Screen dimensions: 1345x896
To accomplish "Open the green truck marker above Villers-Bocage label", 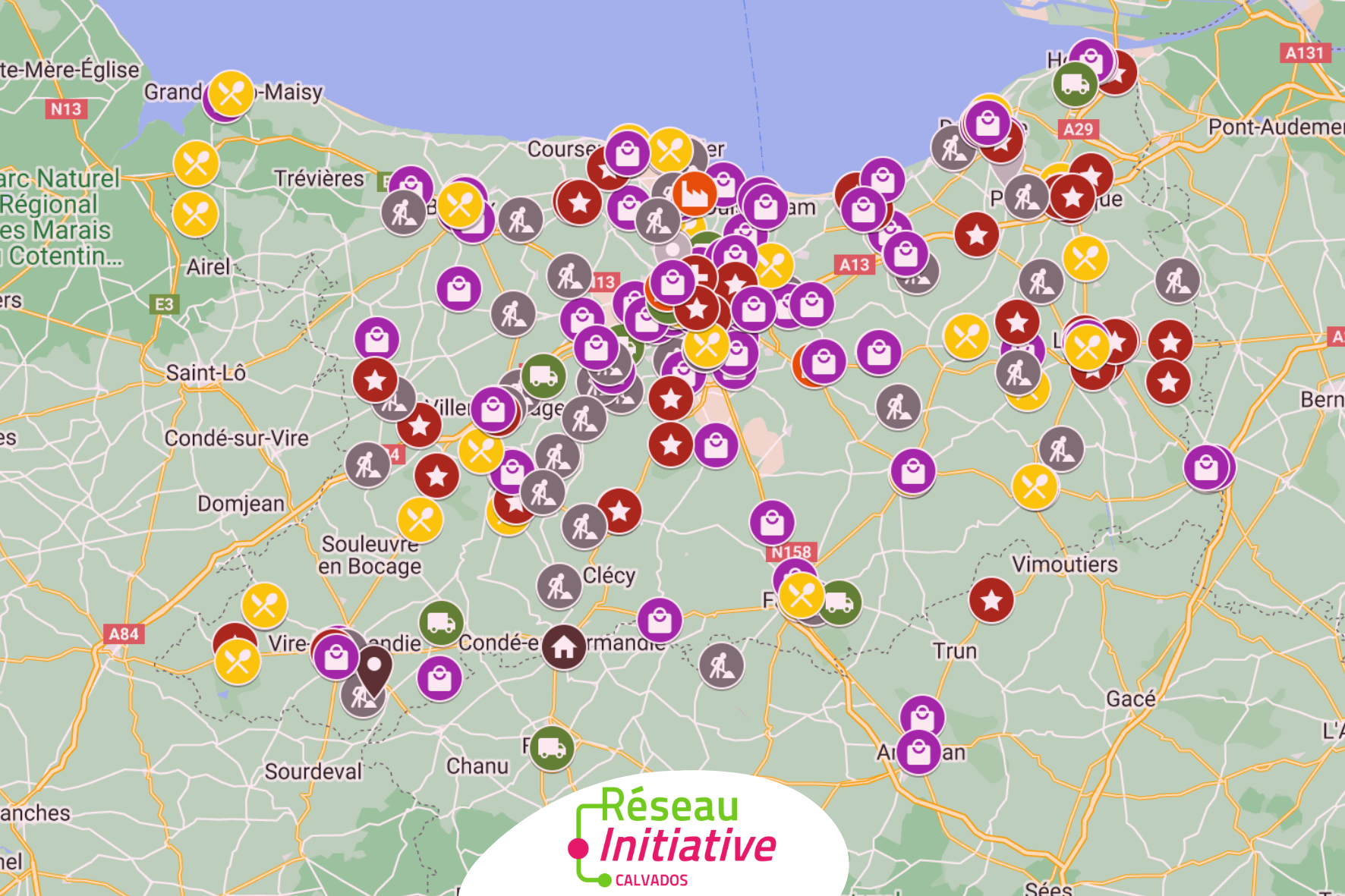I will click(x=543, y=376).
